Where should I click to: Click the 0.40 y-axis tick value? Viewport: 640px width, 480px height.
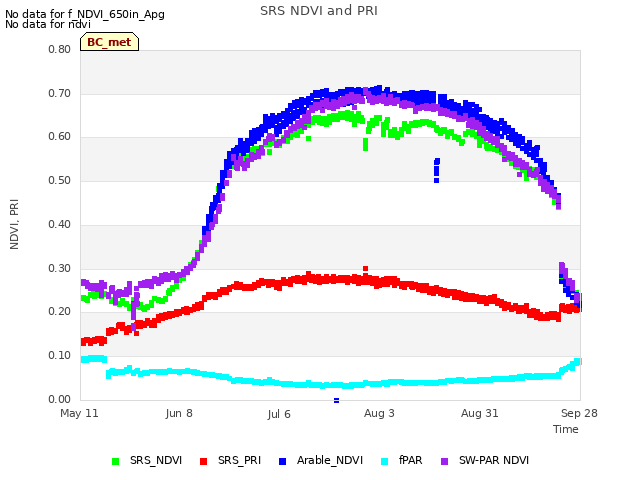point(60,224)
